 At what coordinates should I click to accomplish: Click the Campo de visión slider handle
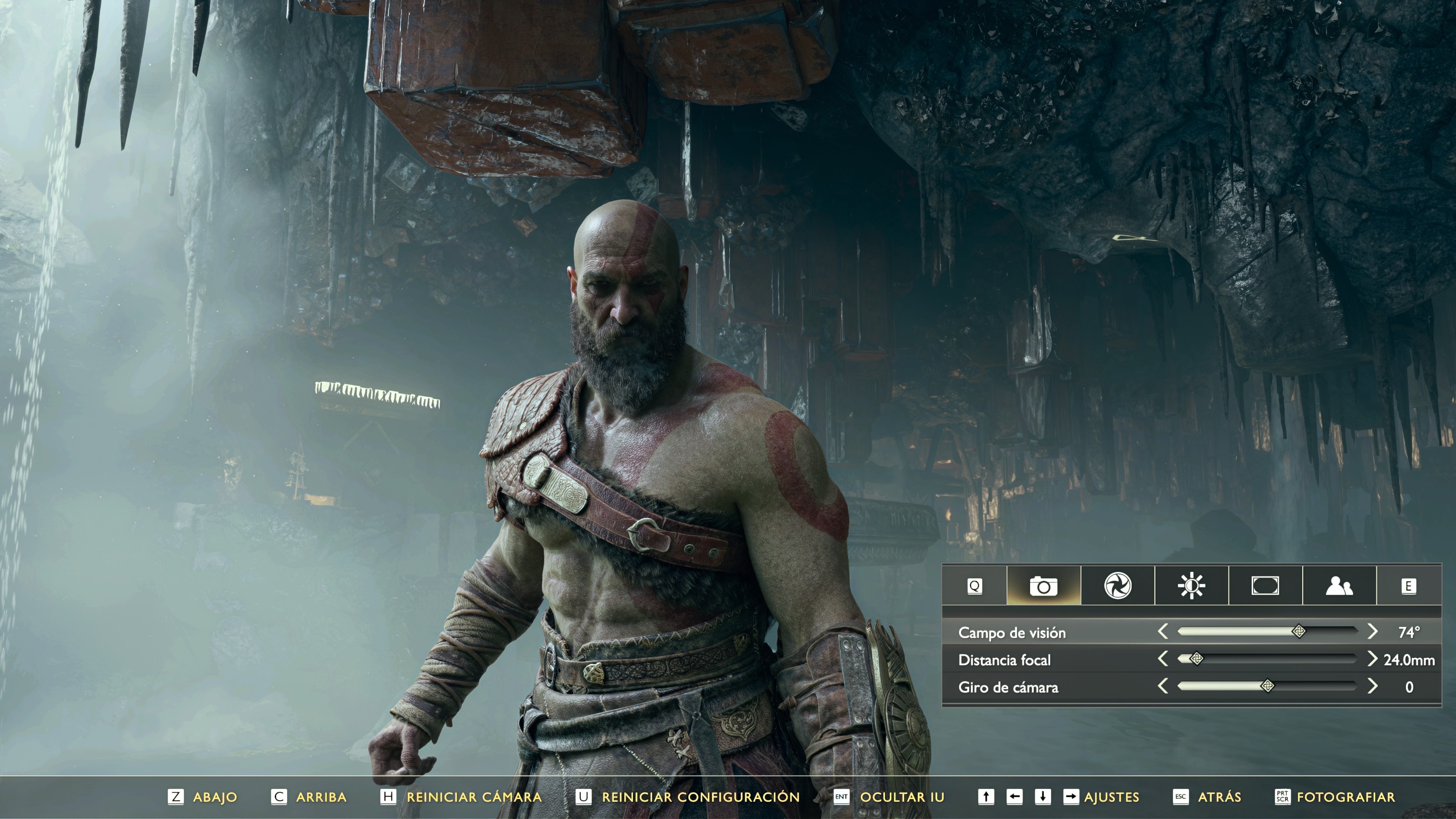[1299, 632]
